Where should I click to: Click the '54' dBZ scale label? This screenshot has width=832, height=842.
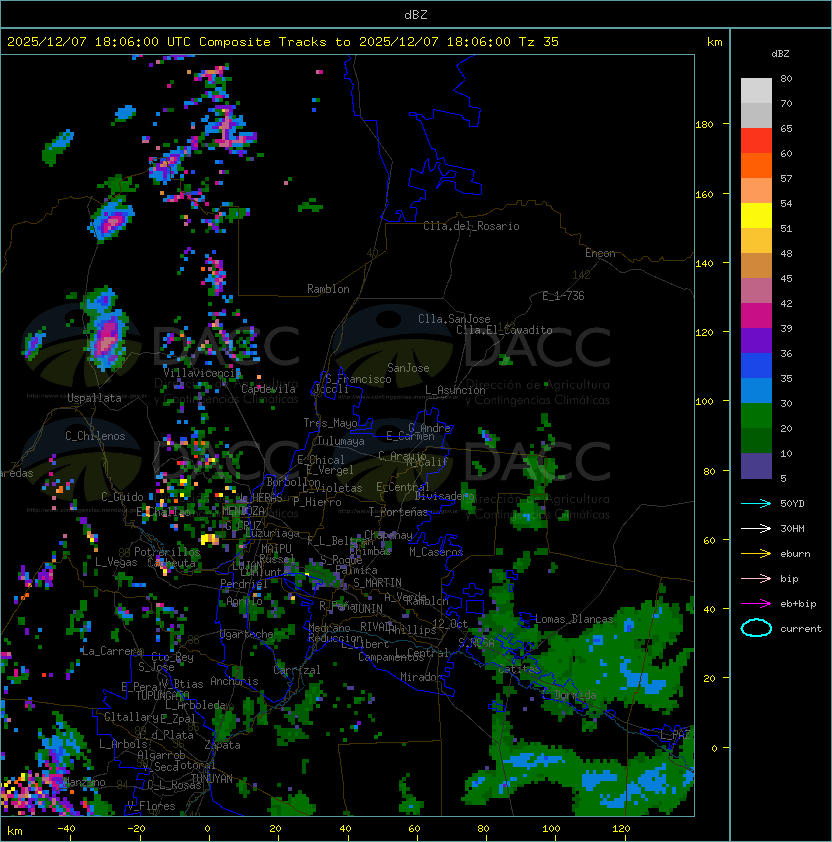point(786,204)
